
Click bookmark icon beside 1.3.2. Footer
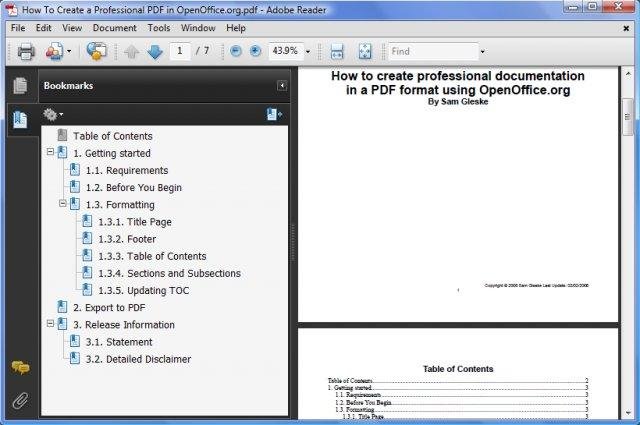click(87, 238)
